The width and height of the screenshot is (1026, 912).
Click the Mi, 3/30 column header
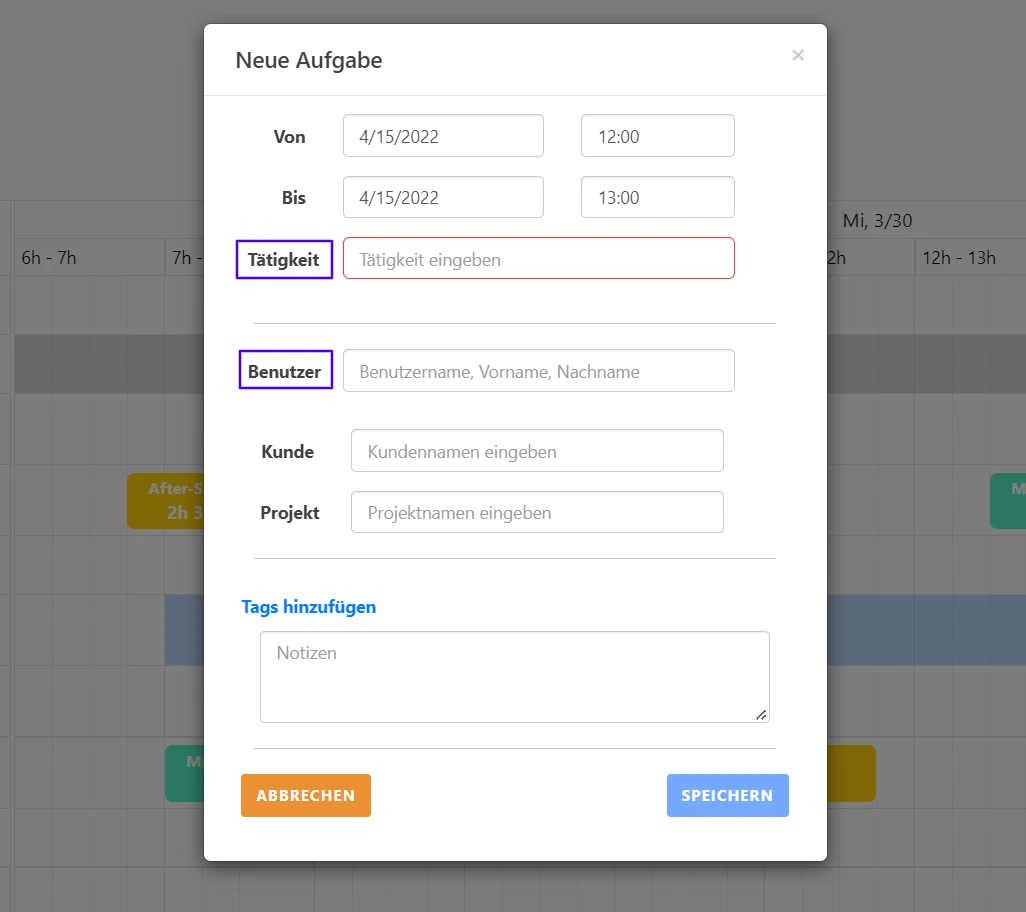[x=876, y=220]
